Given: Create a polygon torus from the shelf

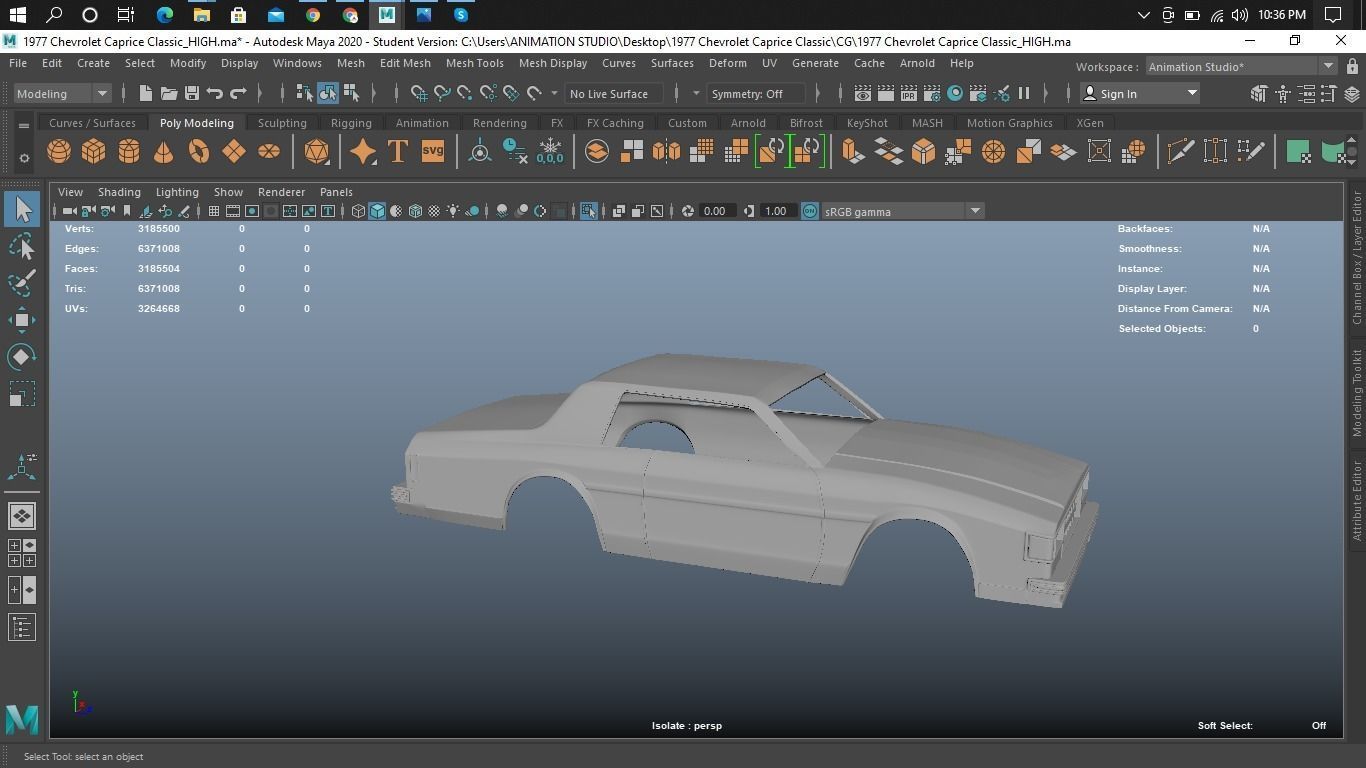Looking at the screenshot, I should click(x=199, y=151).
